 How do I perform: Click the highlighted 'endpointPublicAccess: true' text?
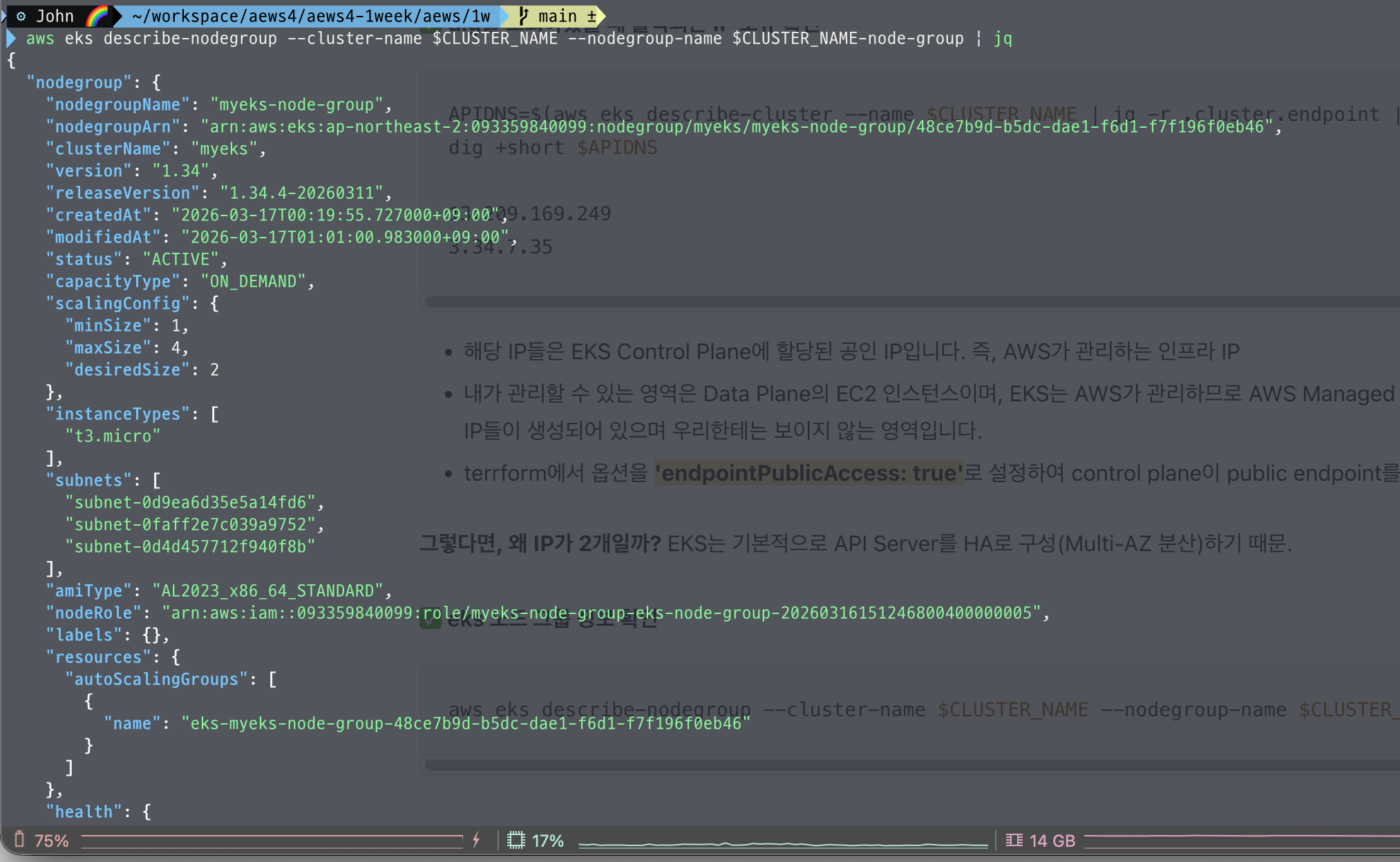pos(808,473)
